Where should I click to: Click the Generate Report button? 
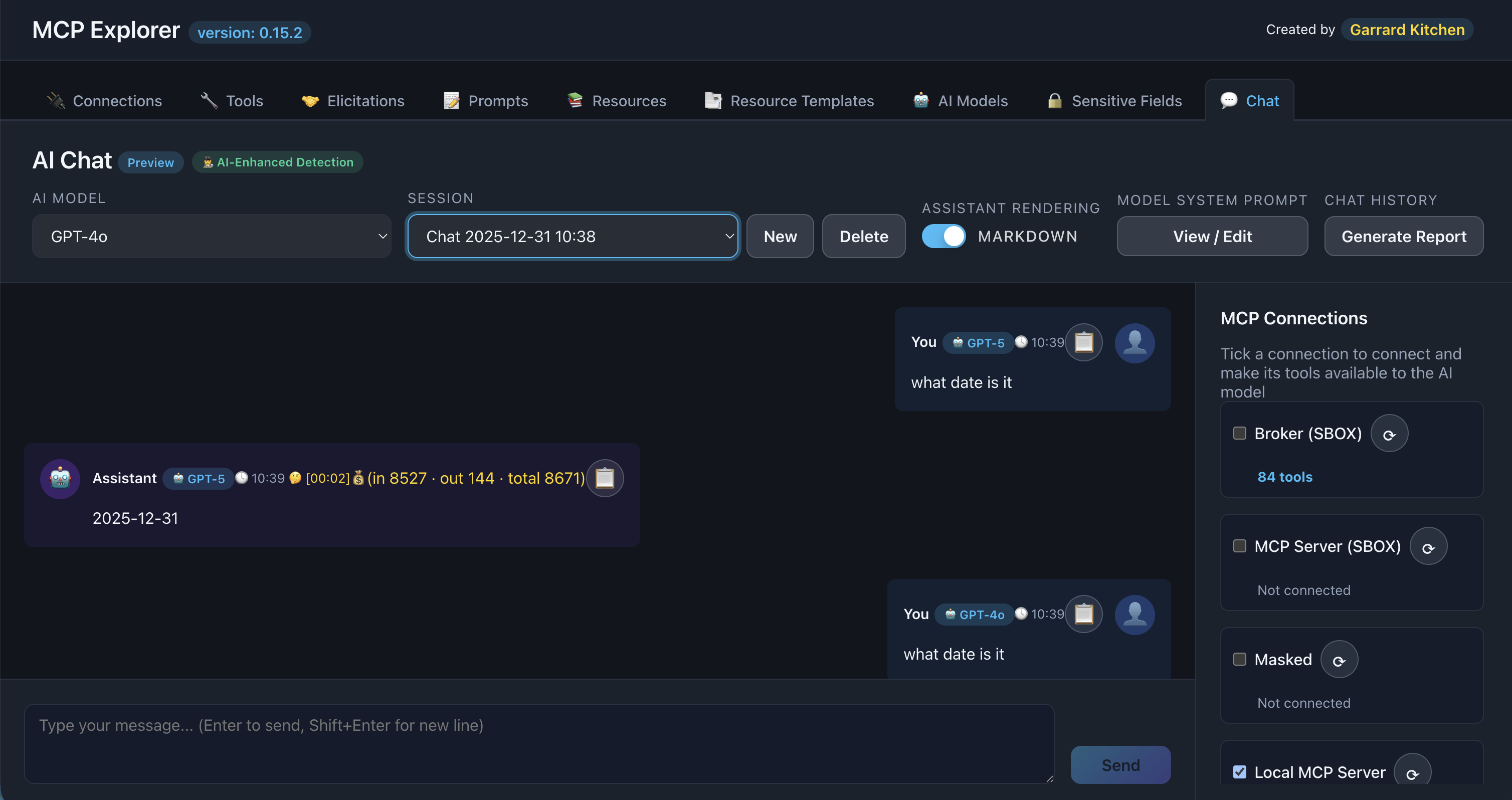coord(1403,237)
